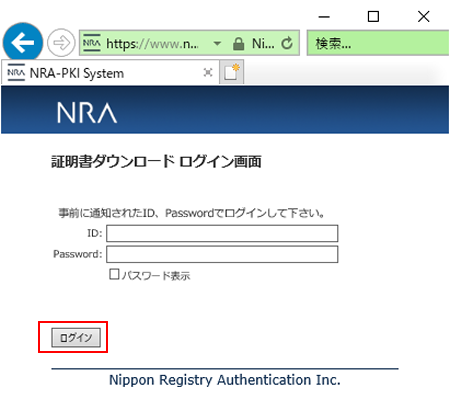Click the ログイン button
The height and width of the screenshot is (411, 450).
pos(76,337)
